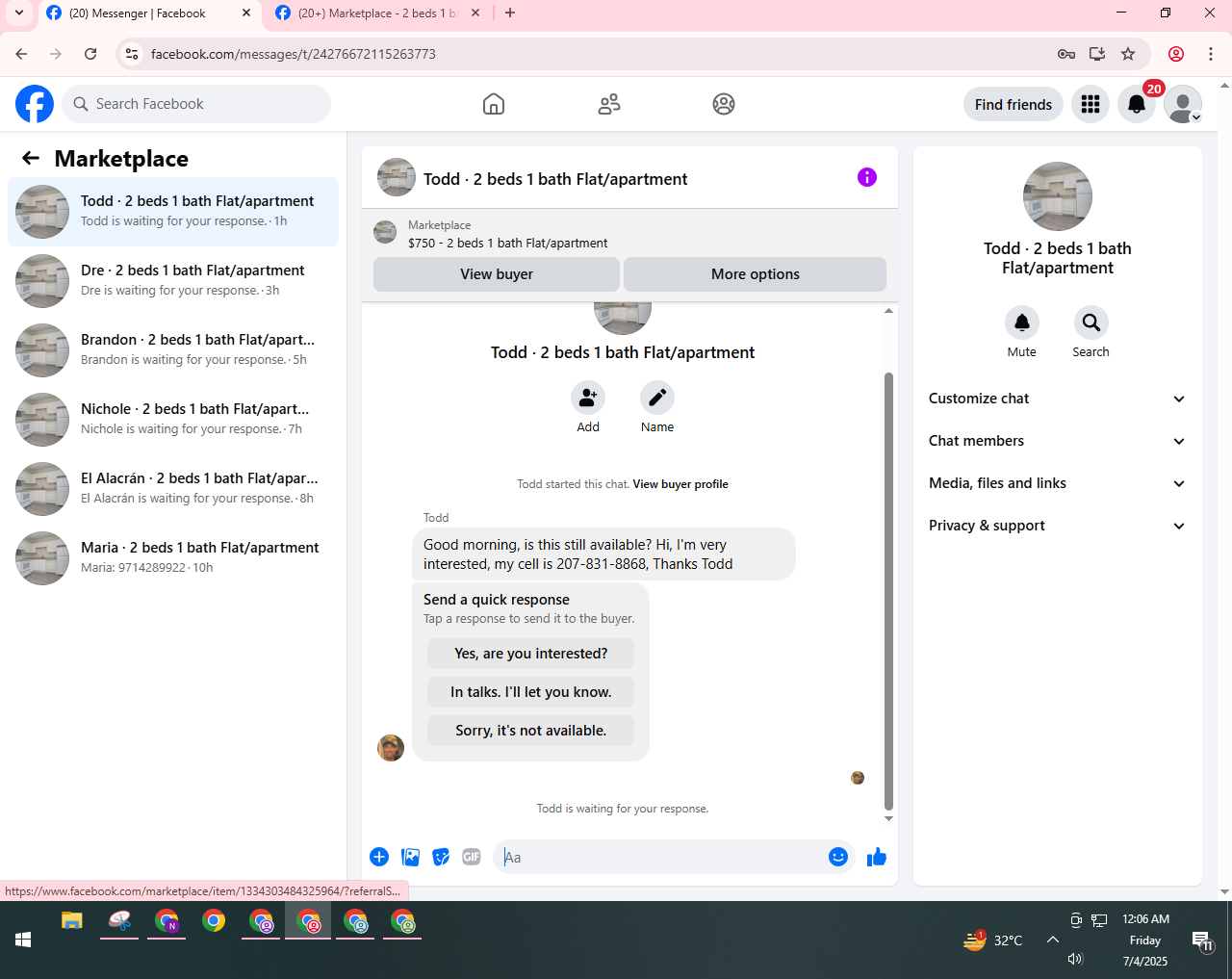The width and height of the screenshot is (1232, 979).
Task: Send quick reply 'Sorry, it's not available.'
Action: 531,731
